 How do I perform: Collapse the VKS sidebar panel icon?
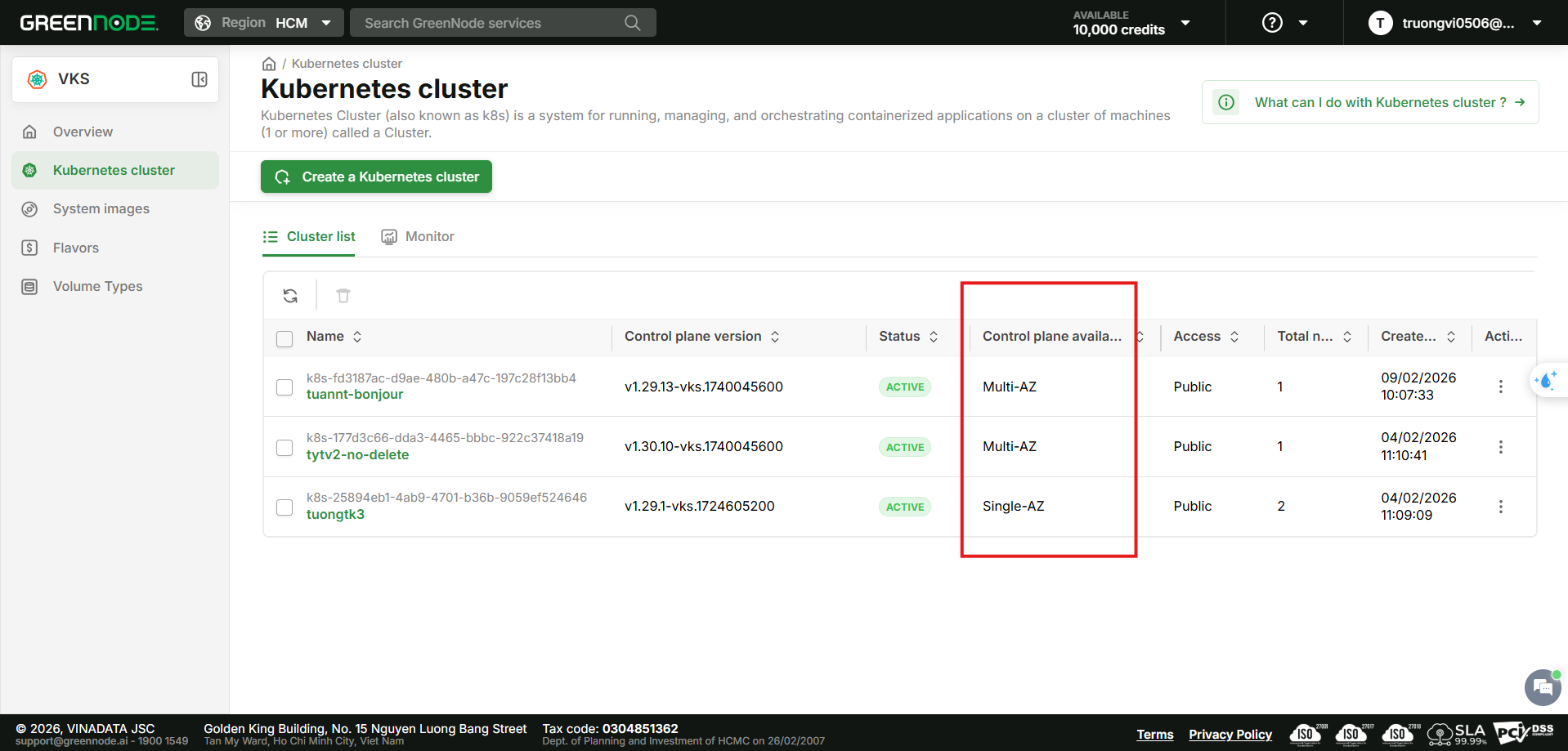click(x=199, y=79)
